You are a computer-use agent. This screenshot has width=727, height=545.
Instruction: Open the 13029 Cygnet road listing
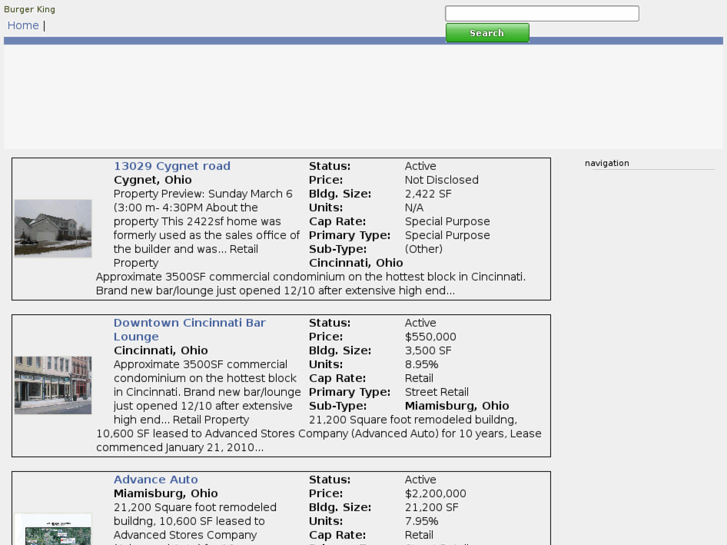tap(171, 166)
